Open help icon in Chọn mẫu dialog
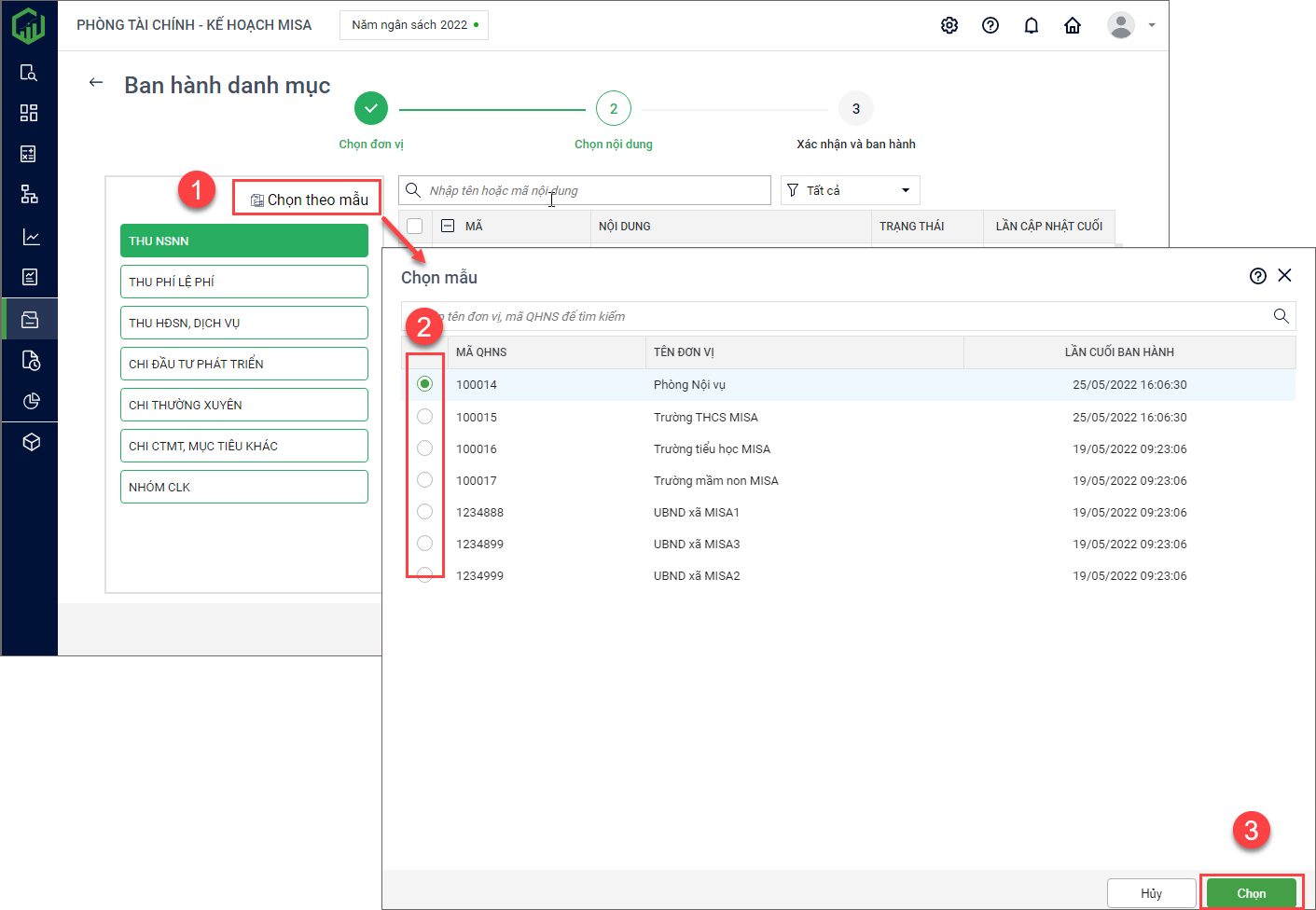 1258,276
